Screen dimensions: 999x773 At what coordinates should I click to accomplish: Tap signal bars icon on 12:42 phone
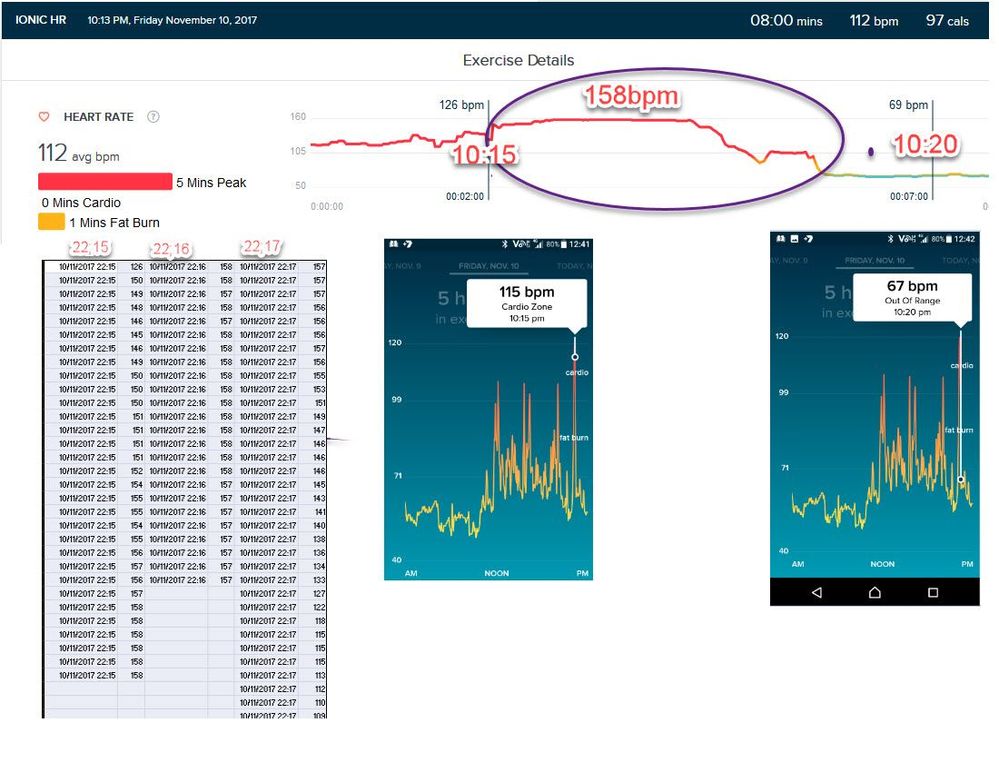(923, 239)
